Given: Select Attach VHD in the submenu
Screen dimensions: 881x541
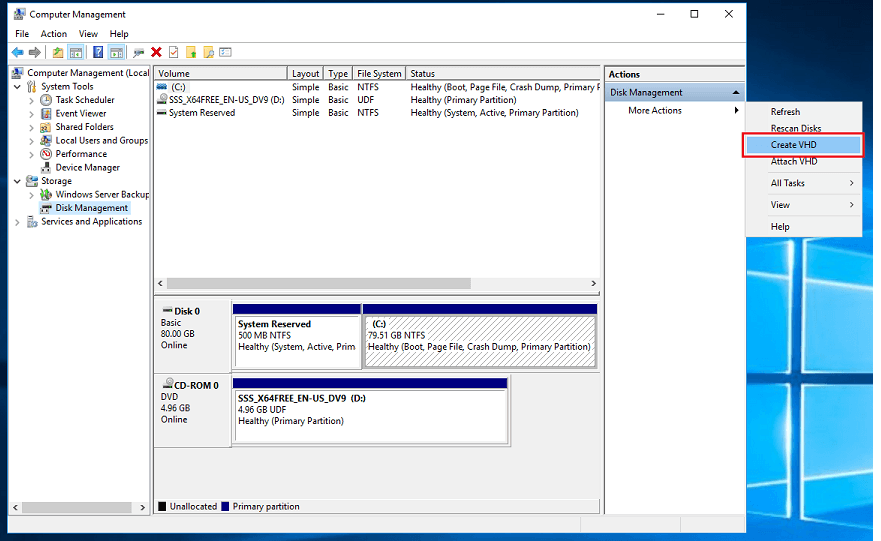Looking at the screenshot, I should coord(793,161).
